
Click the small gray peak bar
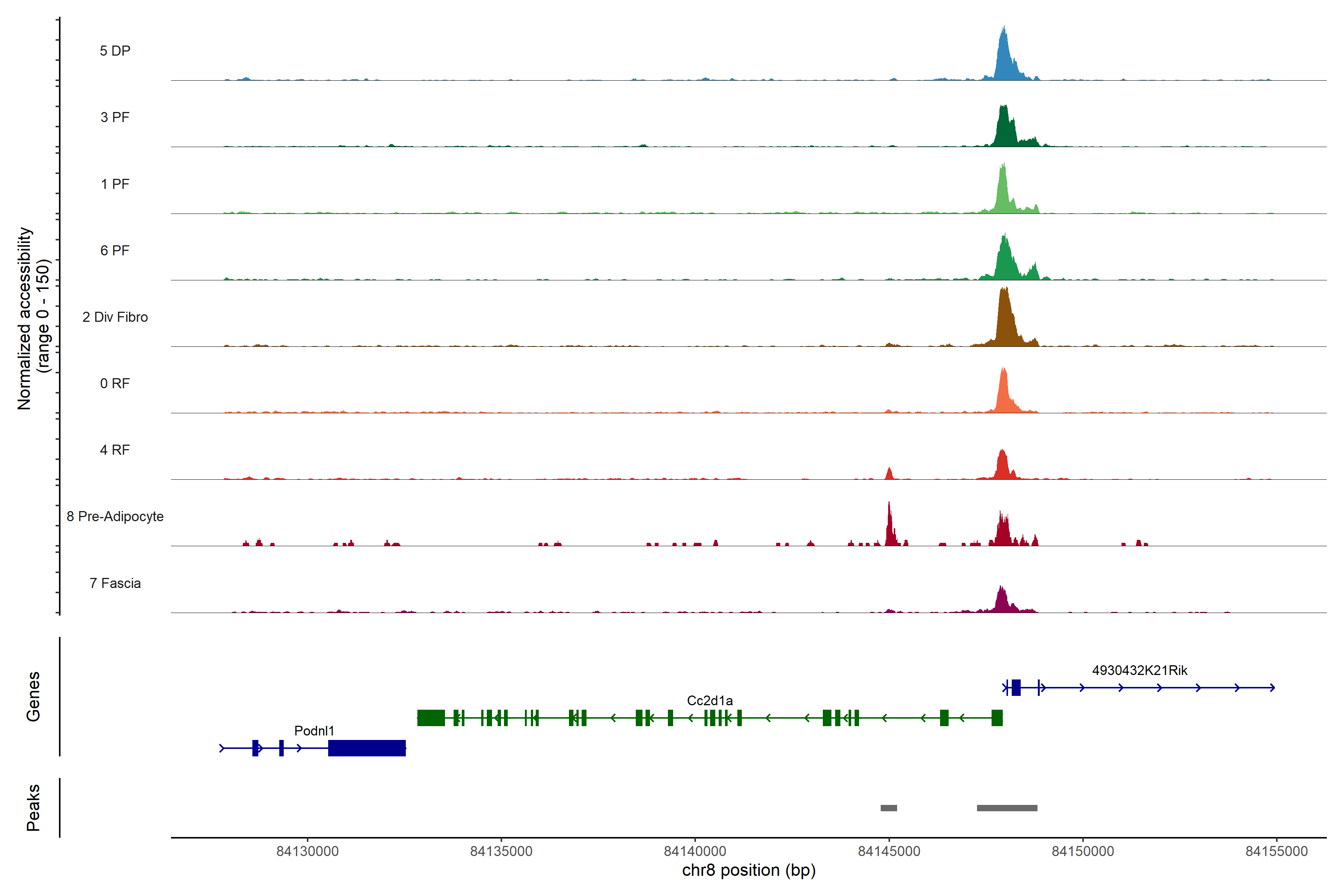click(889, 808)
